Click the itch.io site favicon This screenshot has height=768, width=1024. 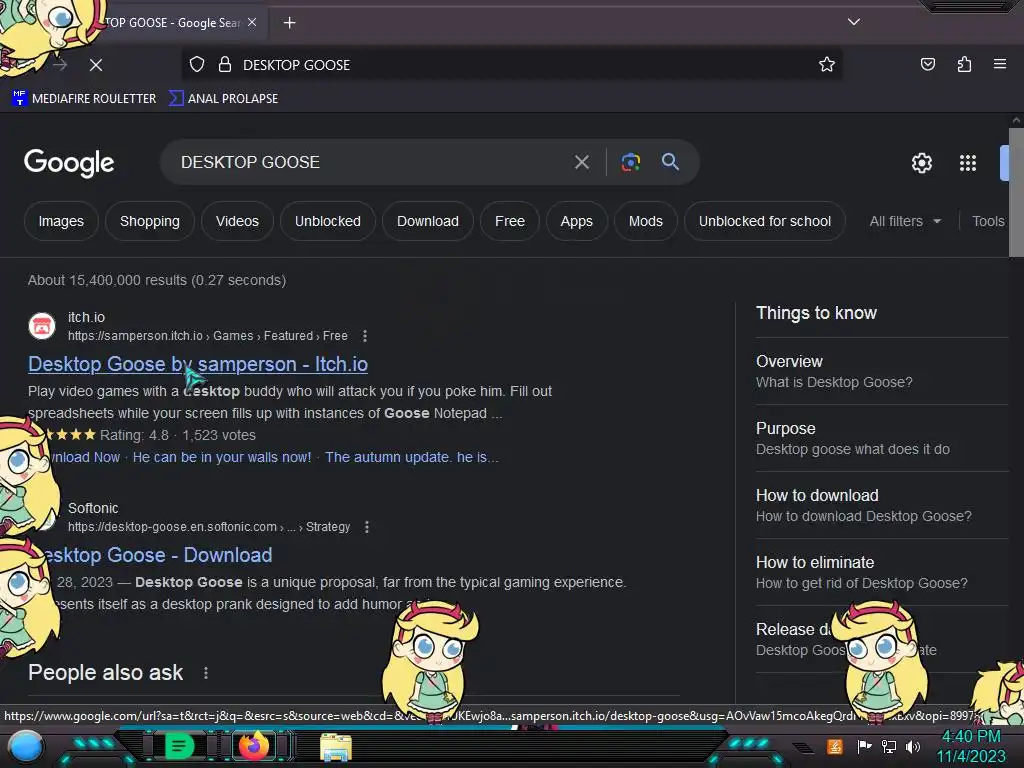pyautogui.click(x=42, y=326)
